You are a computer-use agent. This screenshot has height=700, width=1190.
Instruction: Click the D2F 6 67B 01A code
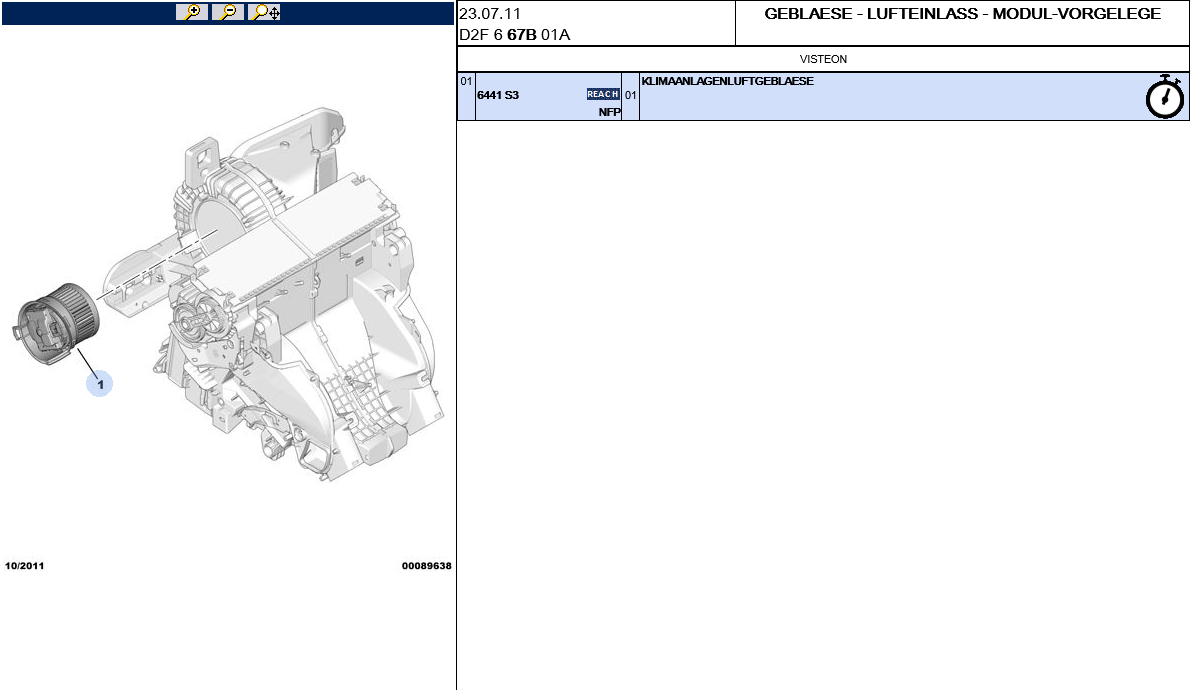coord(514,35)
